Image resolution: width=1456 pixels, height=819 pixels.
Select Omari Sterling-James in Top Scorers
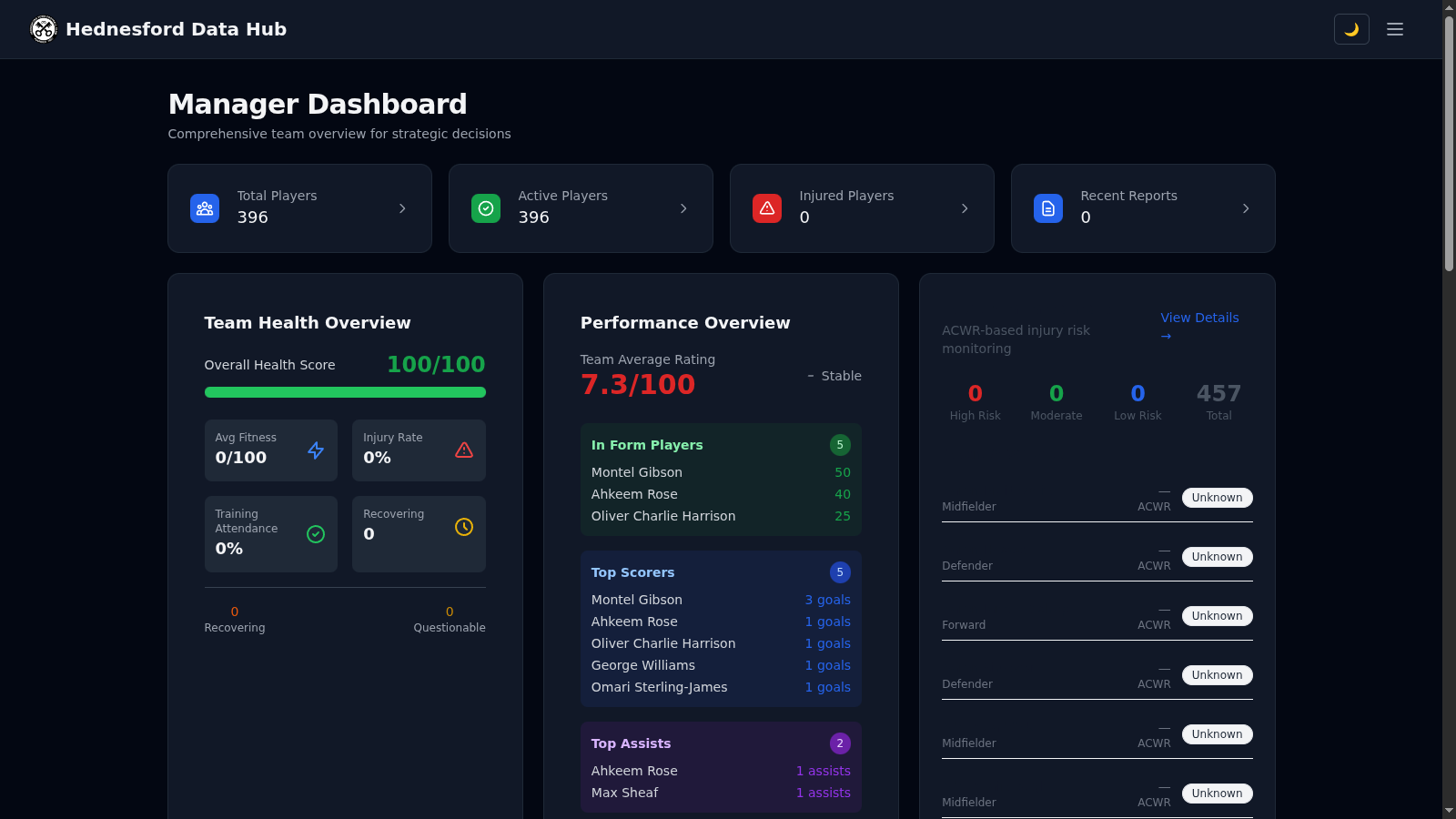click(659, 687)
